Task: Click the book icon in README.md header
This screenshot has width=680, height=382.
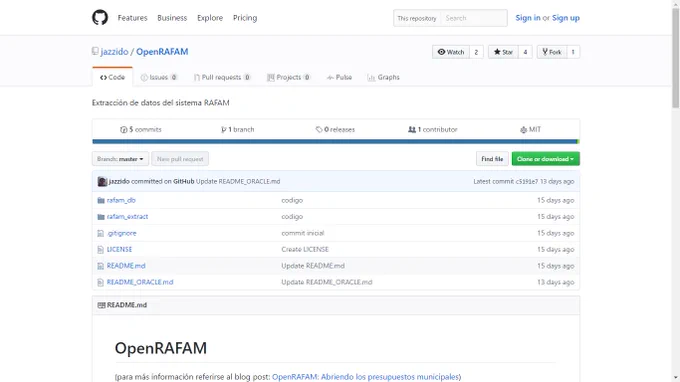Action: [x=101, y=305]
